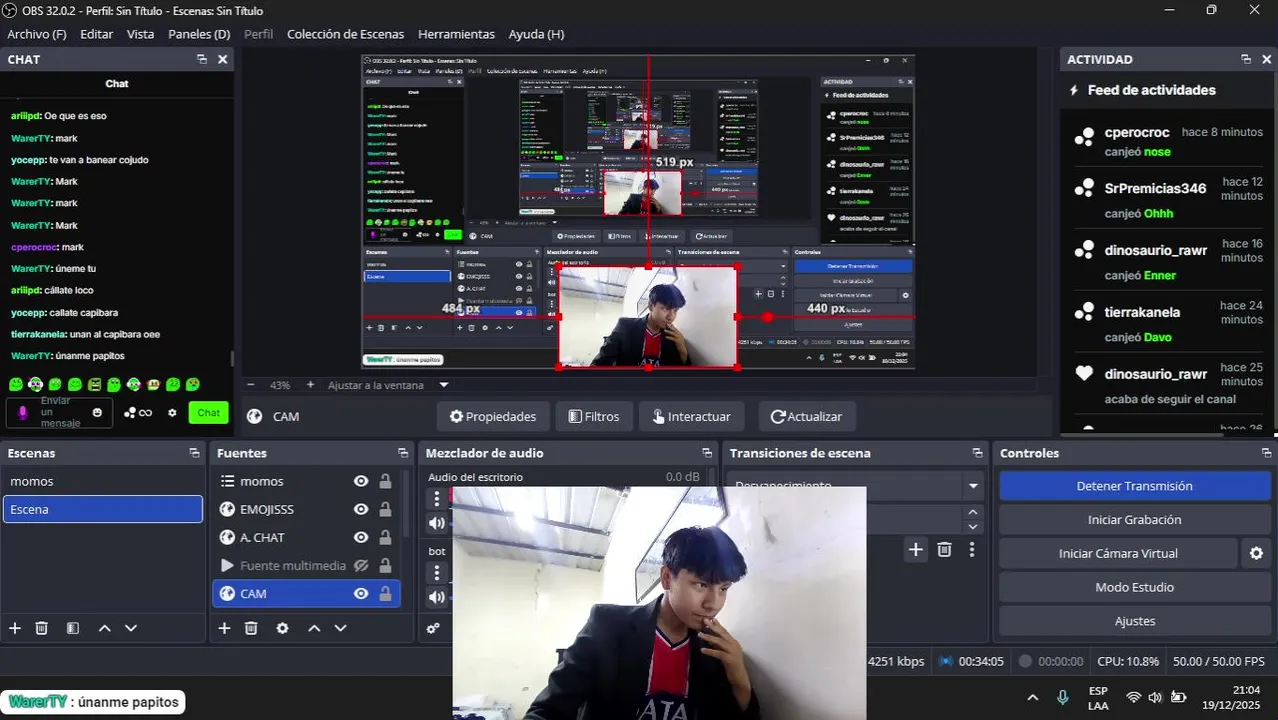The height and width of the screenshot is (720, 1278).
Task: Move scene down in Escenas panel
Action: (x=130, y=628)
